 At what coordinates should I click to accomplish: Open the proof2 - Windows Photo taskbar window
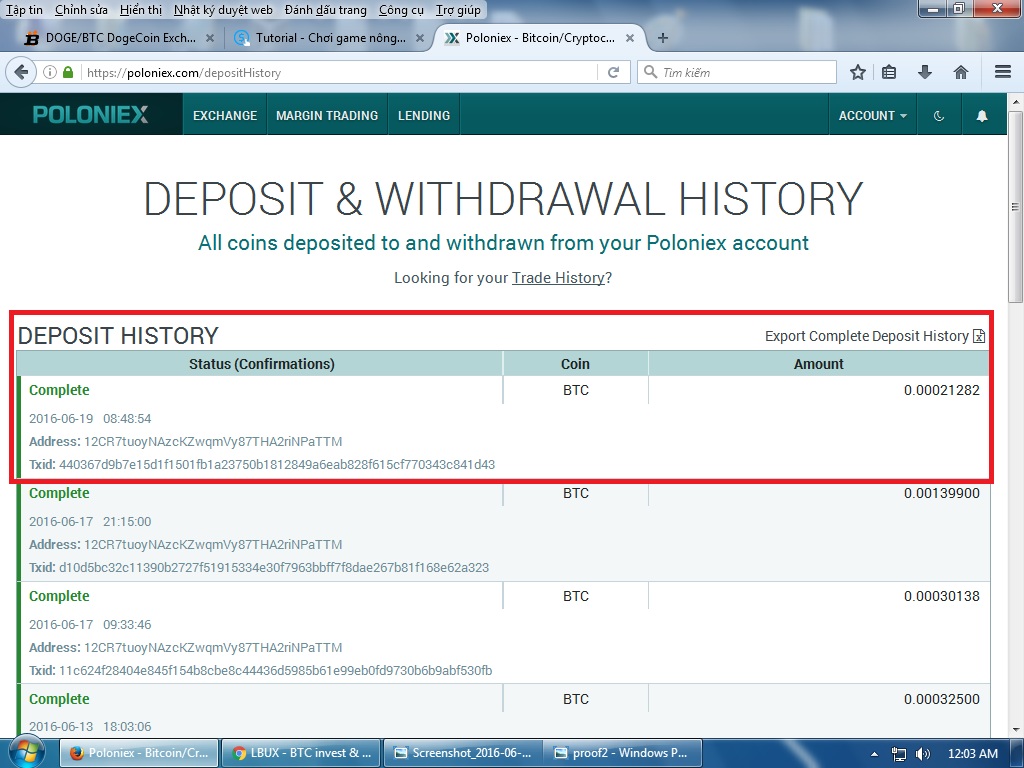click(623, 753)
